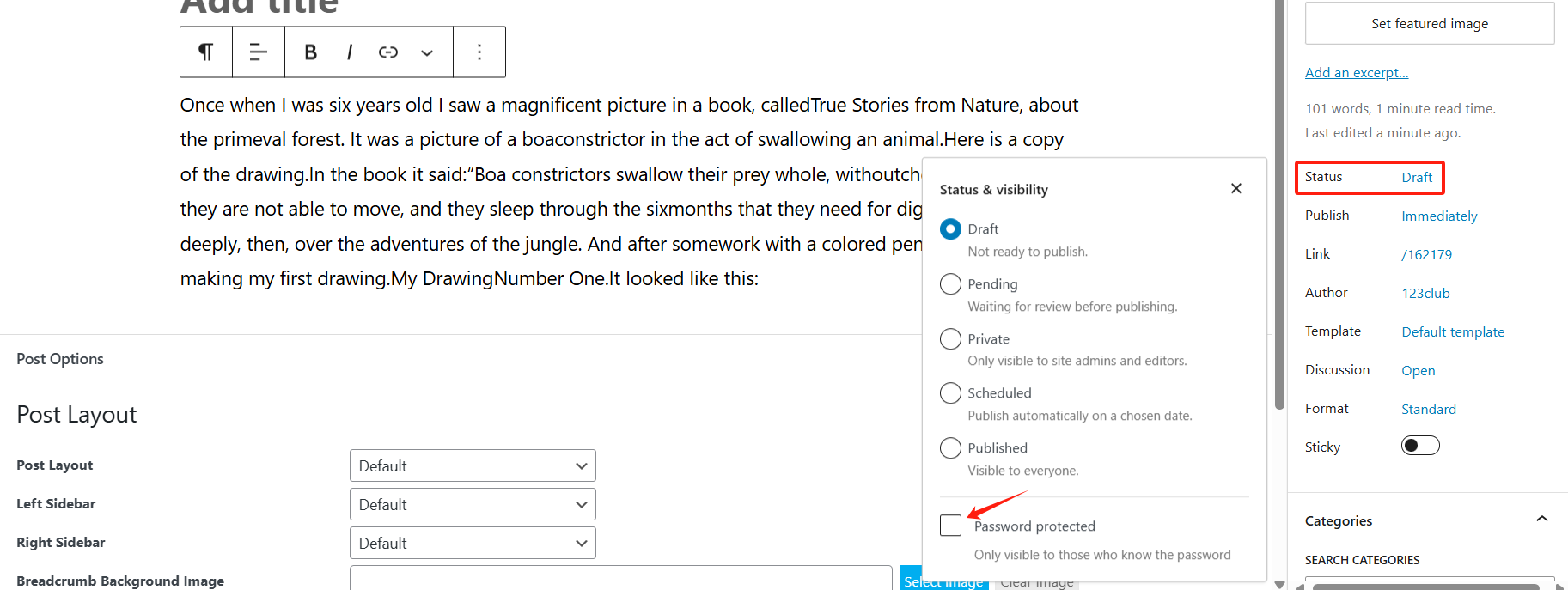
Task: Insert a link using the chain icon
Action: tap(387, 52)
